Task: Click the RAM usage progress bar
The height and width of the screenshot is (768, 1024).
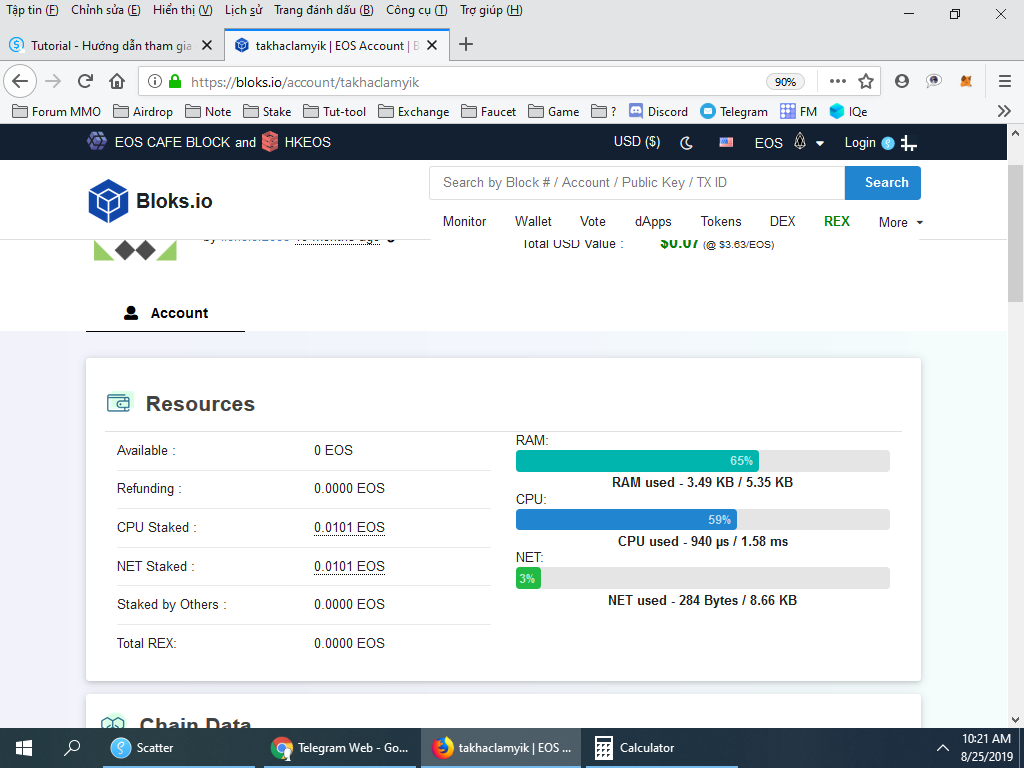Action: (702, 461)
